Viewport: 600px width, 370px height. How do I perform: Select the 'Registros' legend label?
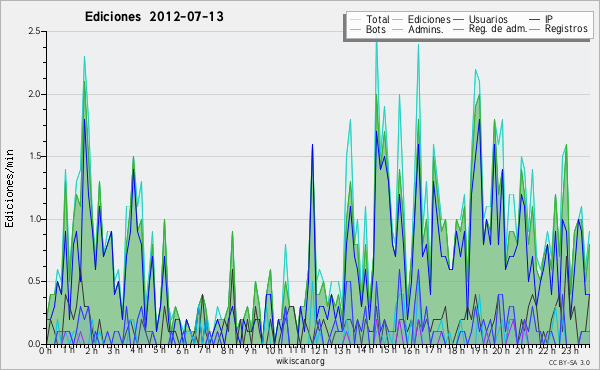click(x=566, y=29)
